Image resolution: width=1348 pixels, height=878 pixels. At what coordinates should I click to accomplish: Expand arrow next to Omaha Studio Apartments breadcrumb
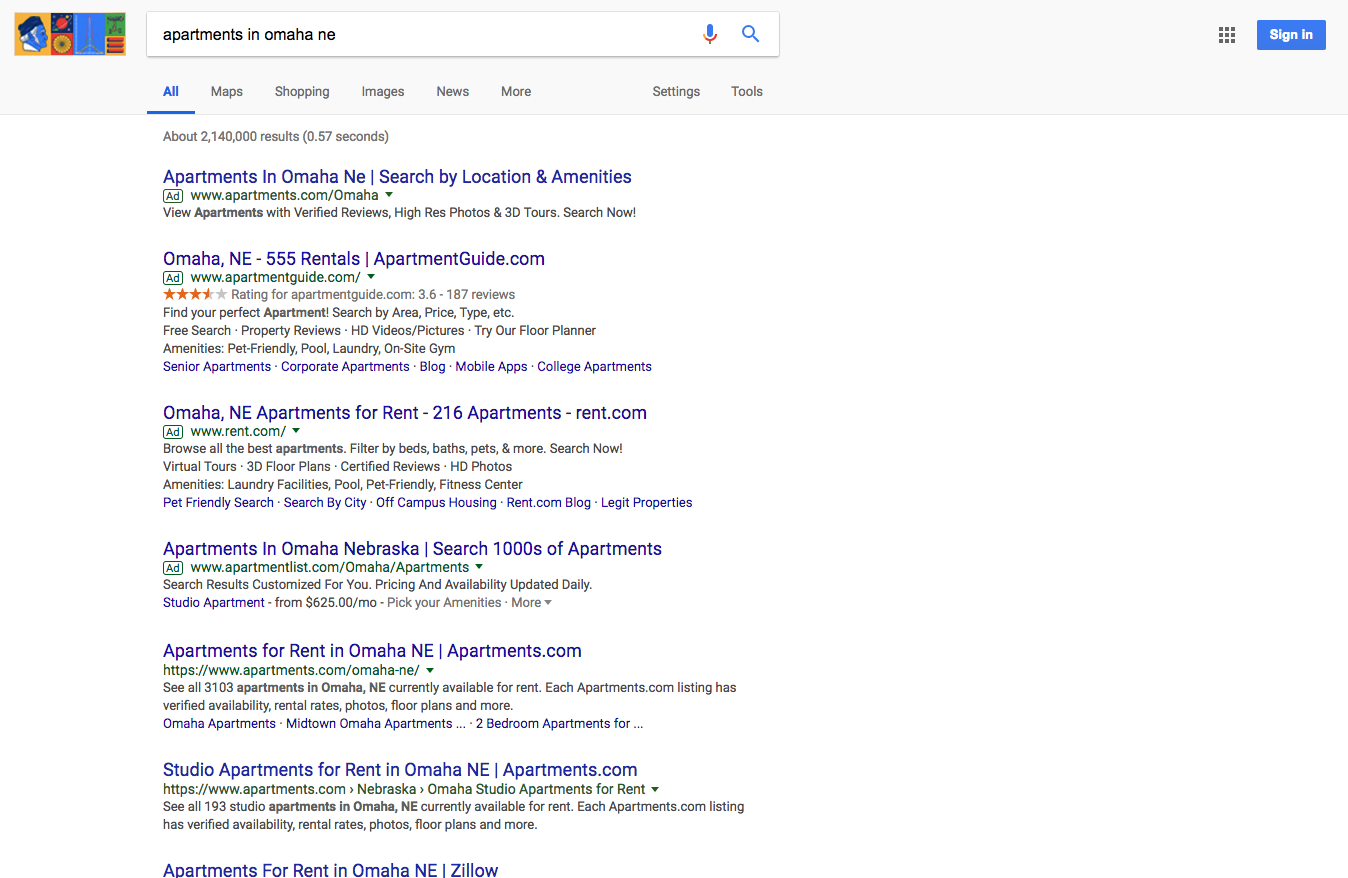[655, 789]
